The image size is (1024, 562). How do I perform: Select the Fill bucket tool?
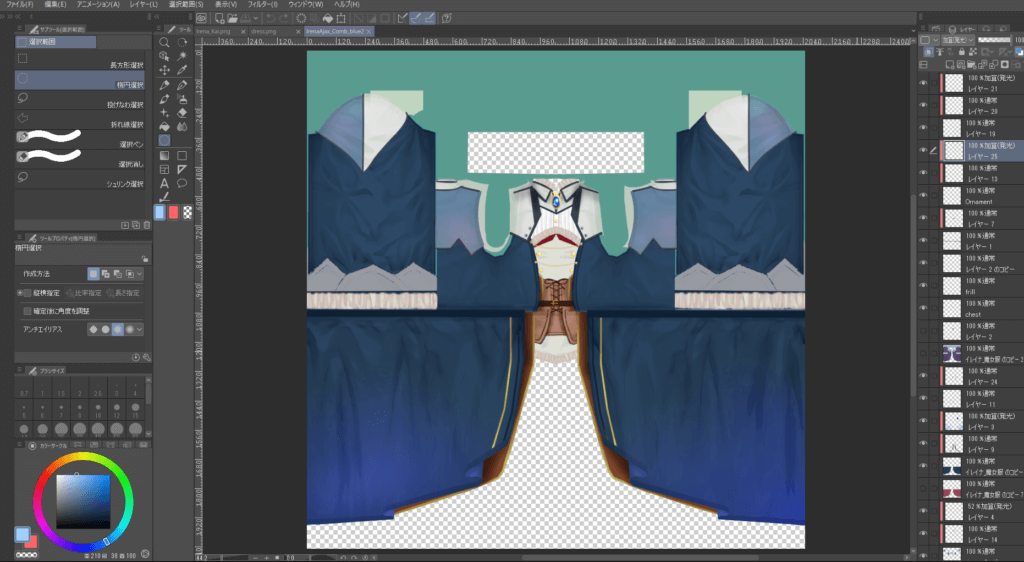[165, 127]
